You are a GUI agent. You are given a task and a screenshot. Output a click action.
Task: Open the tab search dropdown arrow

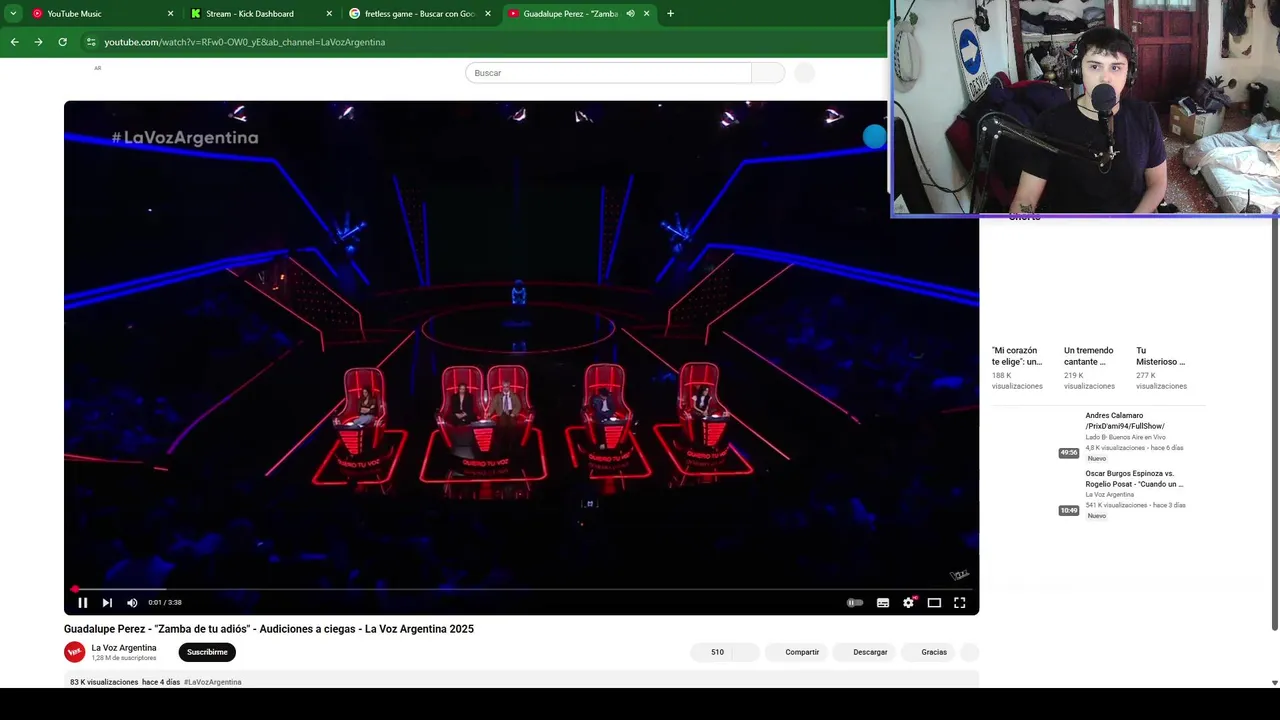[13, 14]
